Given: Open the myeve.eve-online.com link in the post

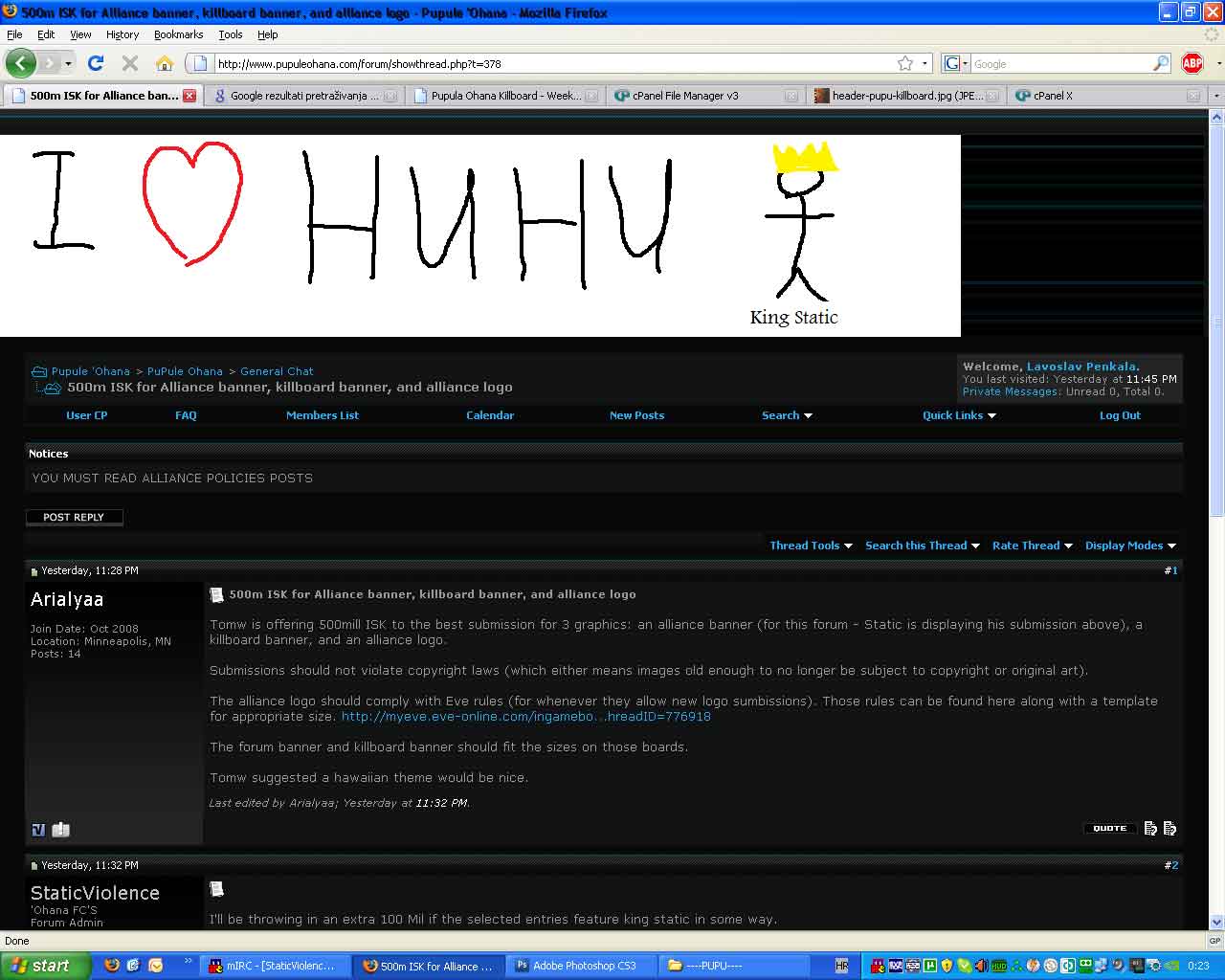Looking at the screenshot, I should pyautogui.click(x=525, y=717).
